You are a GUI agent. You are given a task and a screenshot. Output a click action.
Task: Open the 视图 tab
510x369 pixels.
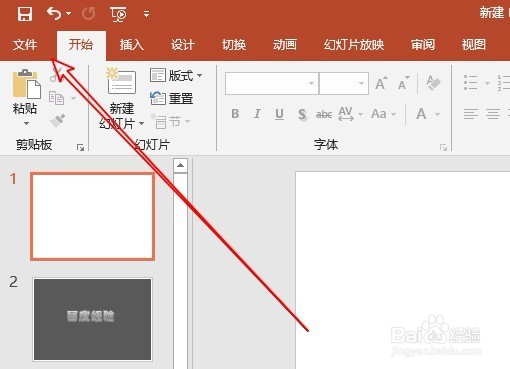(x=474, y=45)
